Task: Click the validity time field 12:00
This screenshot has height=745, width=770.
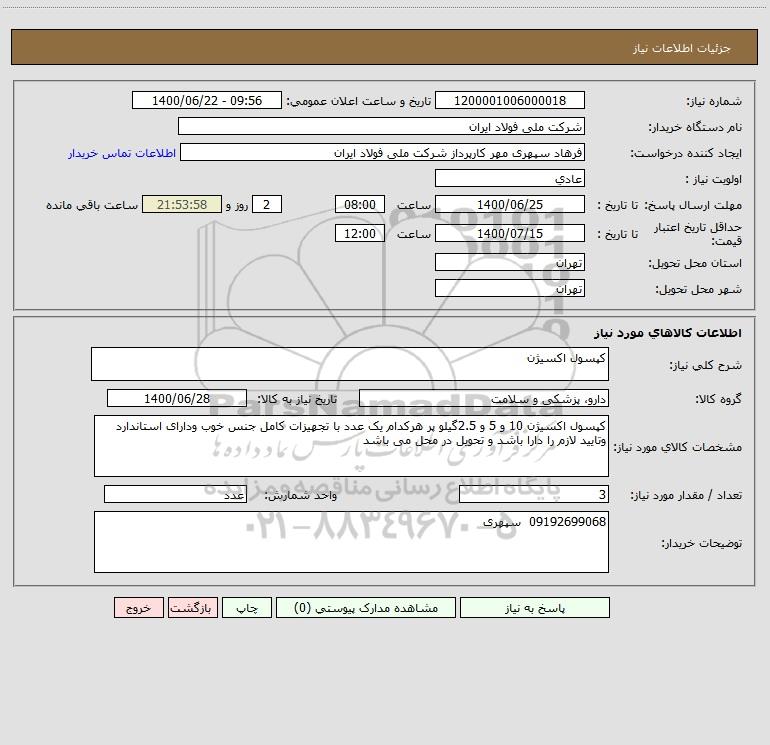Action: (x=359, y=233)
